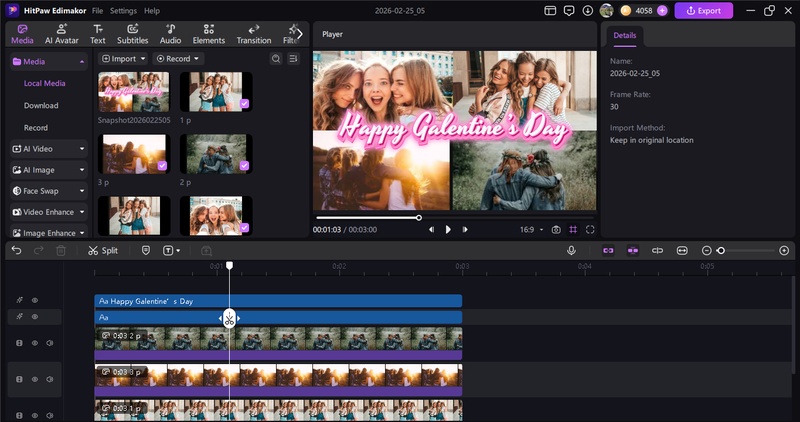Switch to the Details tab
This screenshot has height=422, width=800.
point(624,36)
